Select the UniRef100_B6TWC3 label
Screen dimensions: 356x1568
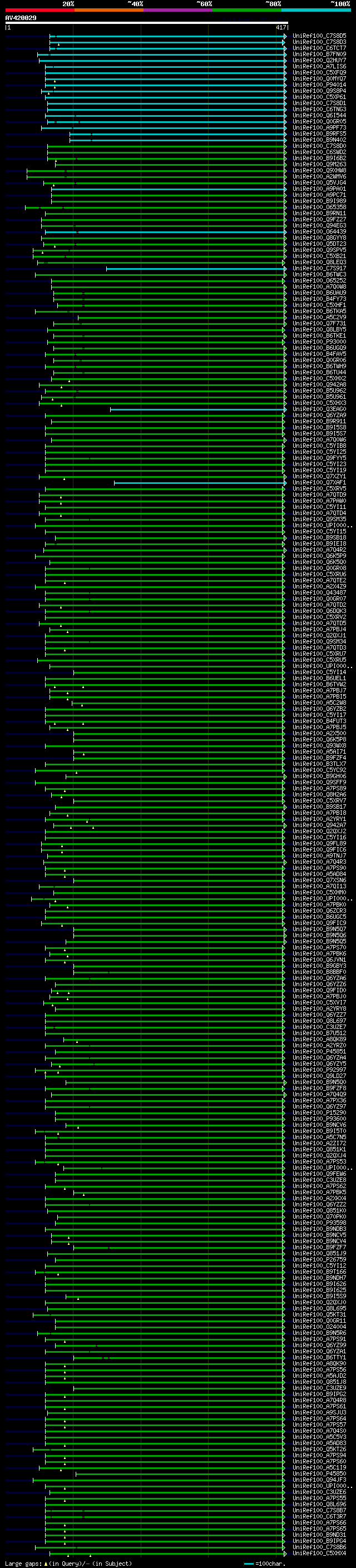tap(319, 275)
